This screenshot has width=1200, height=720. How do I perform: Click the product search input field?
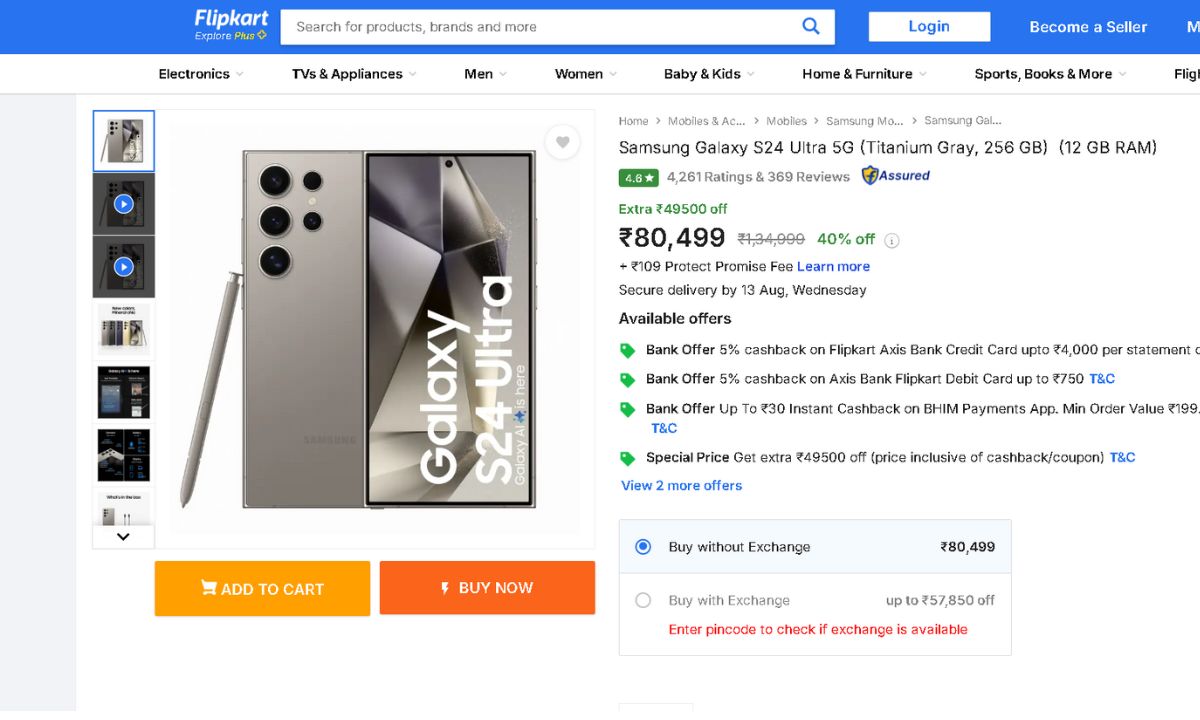point(540,27)
